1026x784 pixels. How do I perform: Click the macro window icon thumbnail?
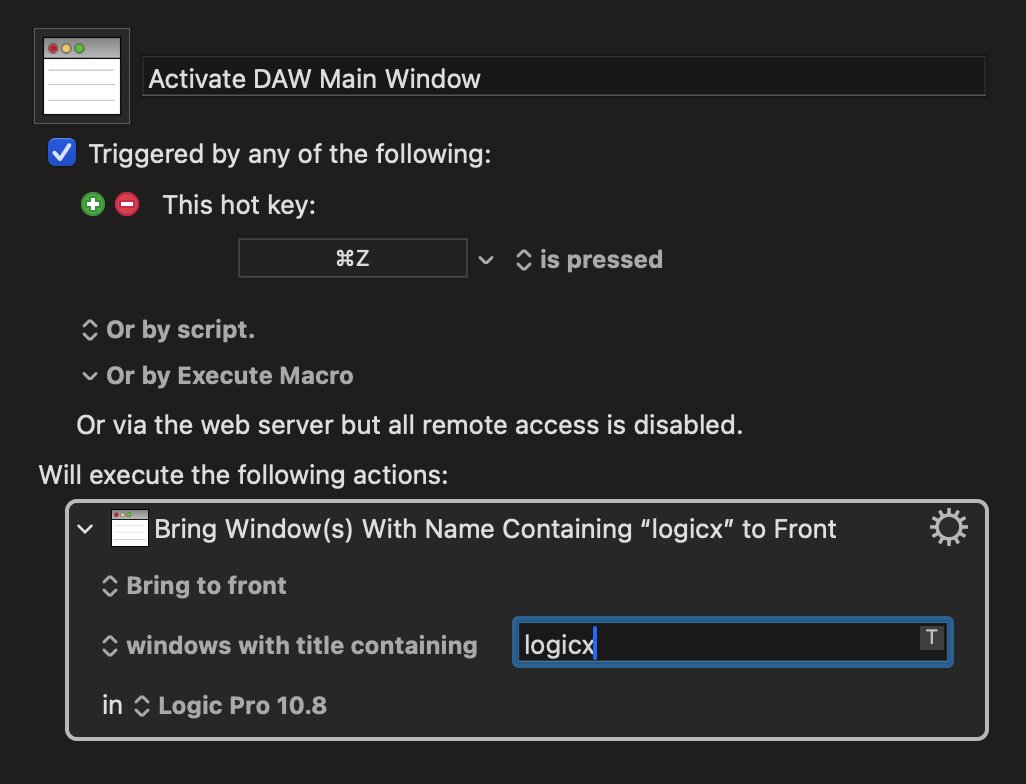[x=82, y=76]
